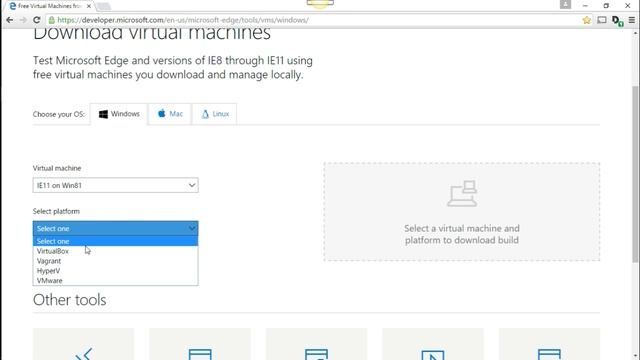Viewport: 640px width, 360px height.
Task: Open a new browser tab
Action: tap(104, 6)
